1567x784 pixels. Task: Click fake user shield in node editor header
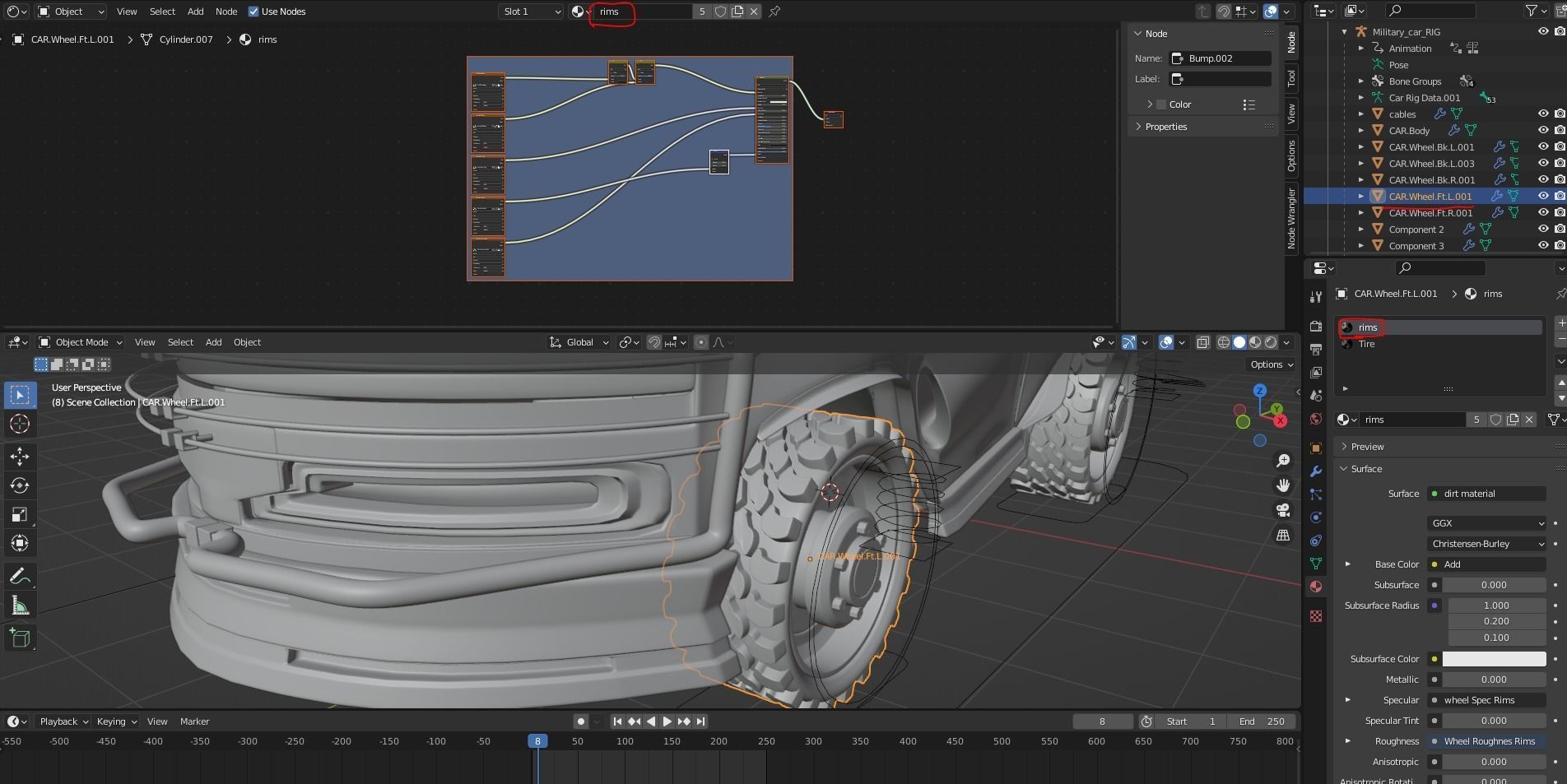click(720, 12)
